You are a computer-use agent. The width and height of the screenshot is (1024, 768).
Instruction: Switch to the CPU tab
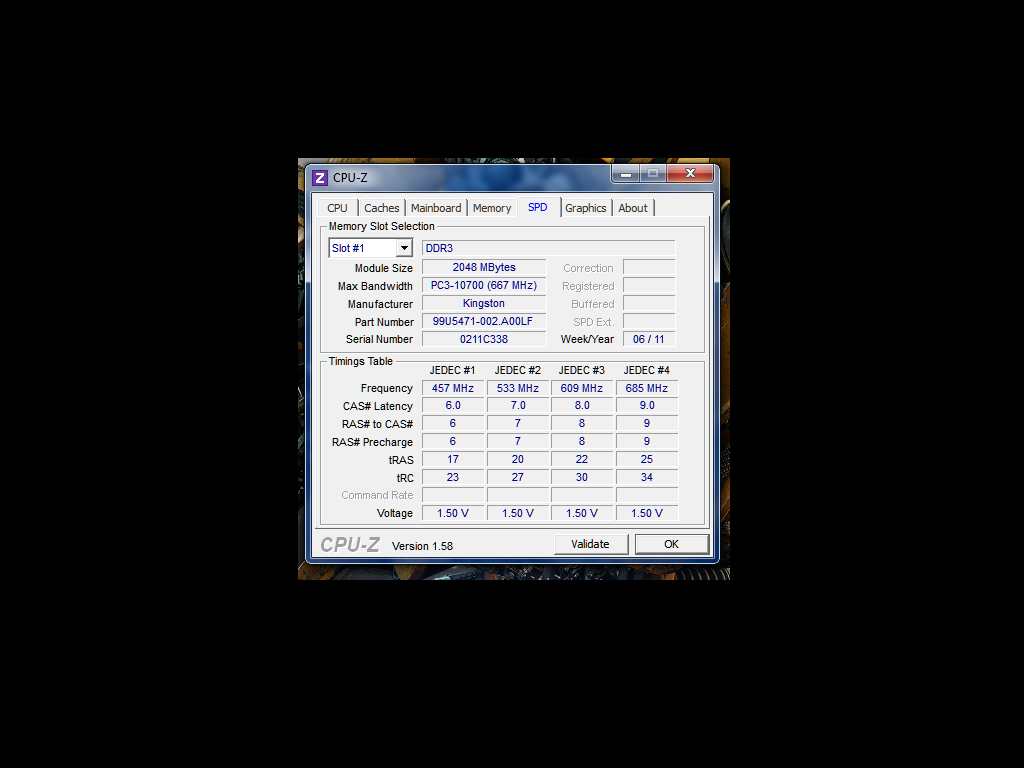tap(337, 208)
